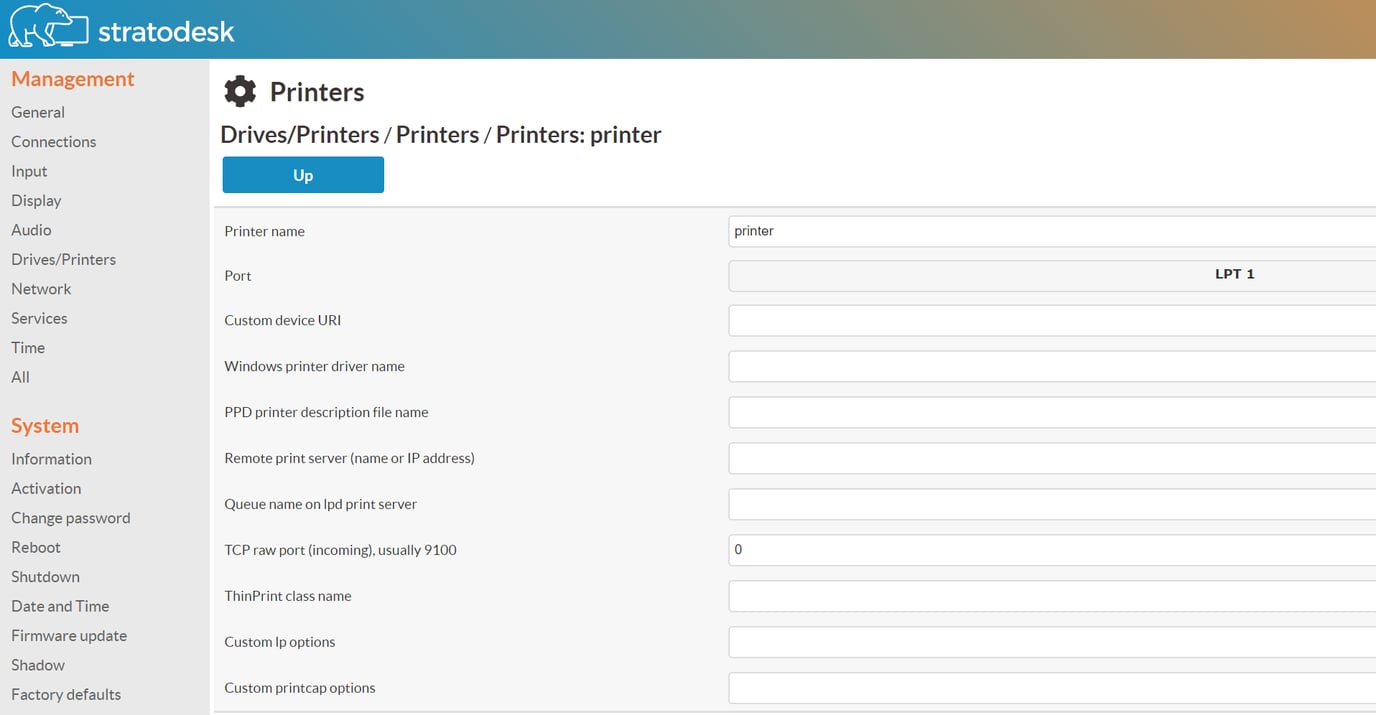Click the Up button
The image size is (1376, 715).
tap(302, 174)
